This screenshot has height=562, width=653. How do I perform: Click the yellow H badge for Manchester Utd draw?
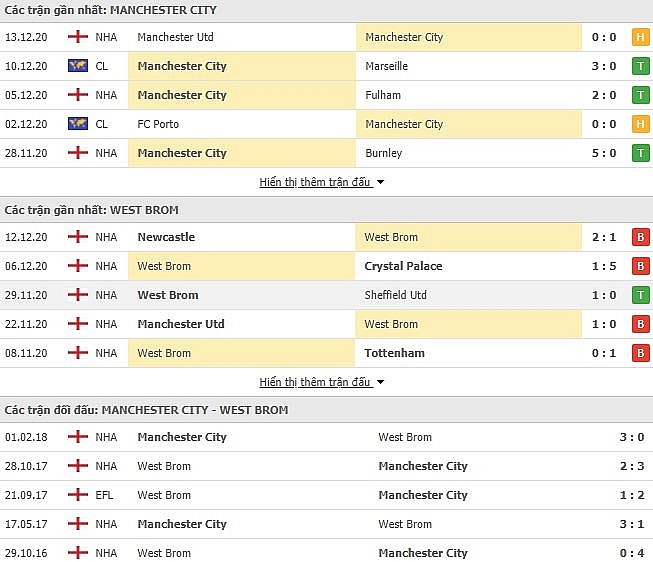pyautogui.click(x=640, y=37)
